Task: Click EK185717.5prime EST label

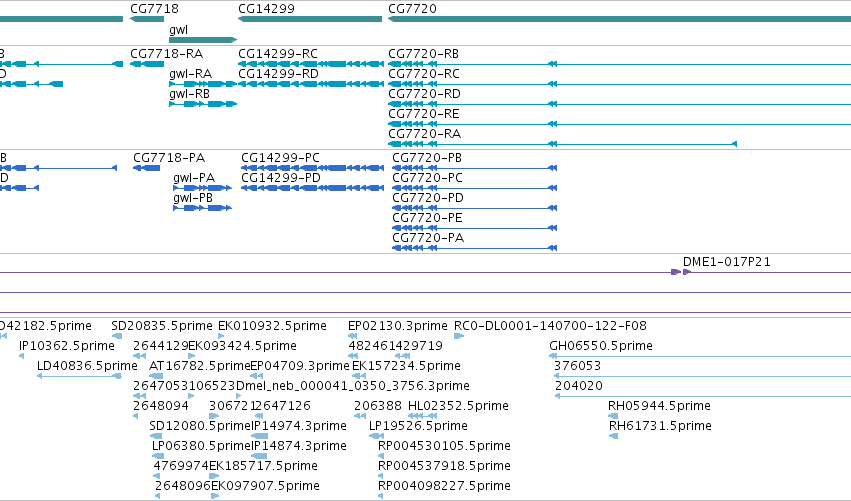Action: pyautogui.click(x=264, y=467)
